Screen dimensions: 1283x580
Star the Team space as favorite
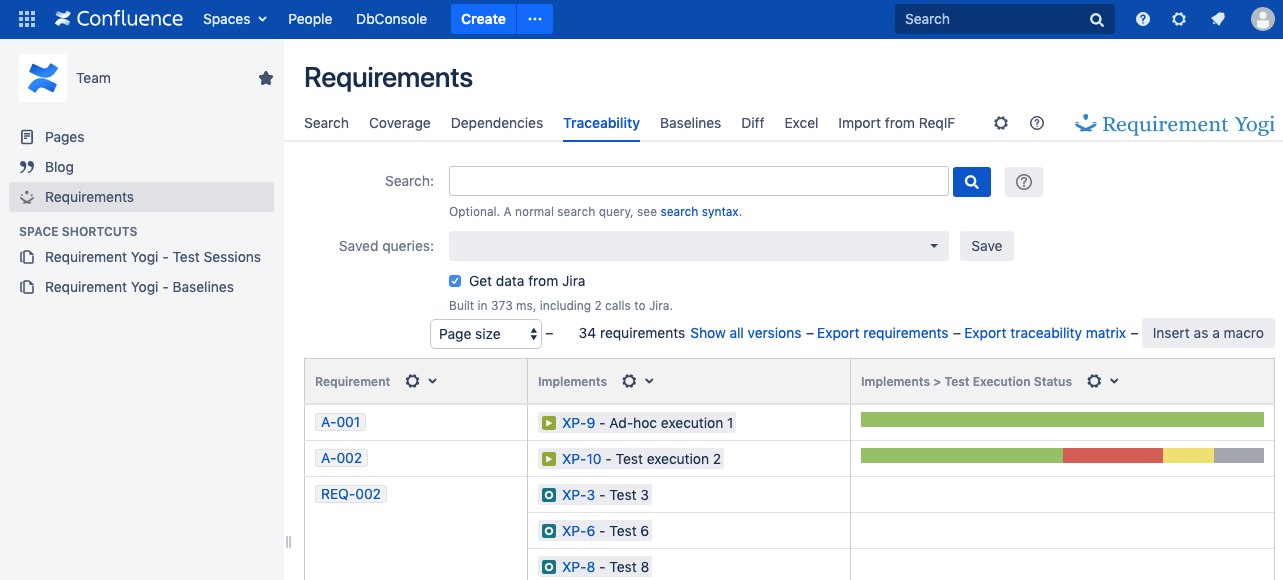266,78
